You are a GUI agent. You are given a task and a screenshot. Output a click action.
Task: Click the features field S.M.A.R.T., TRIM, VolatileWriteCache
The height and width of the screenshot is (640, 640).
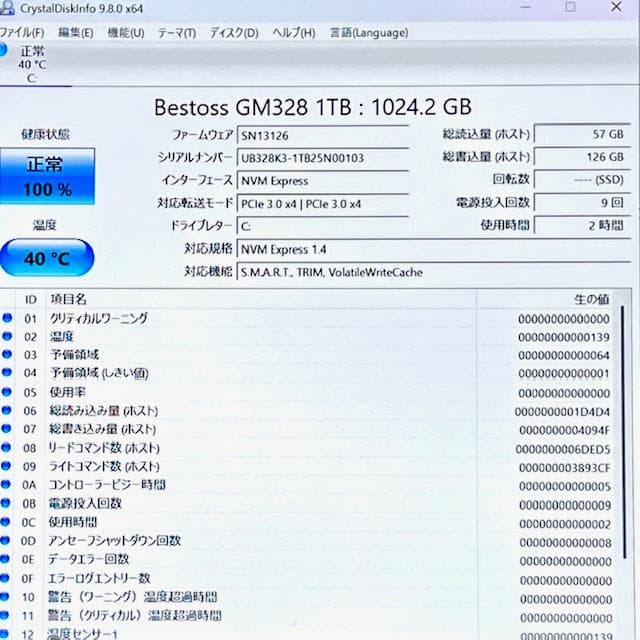pyautogui.click(x=434, y=272)
